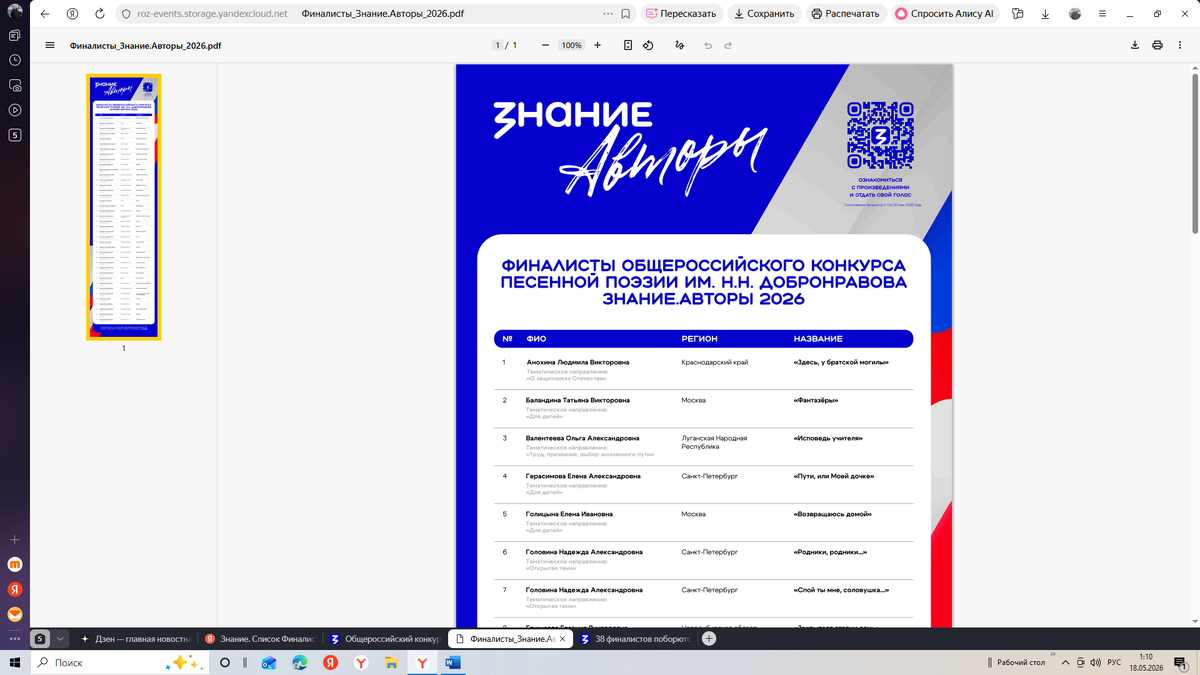This screenshot has height=675, width=1200.
Task: Click the name Баландина Татьяна Викторовна
Action: point(578,400)
